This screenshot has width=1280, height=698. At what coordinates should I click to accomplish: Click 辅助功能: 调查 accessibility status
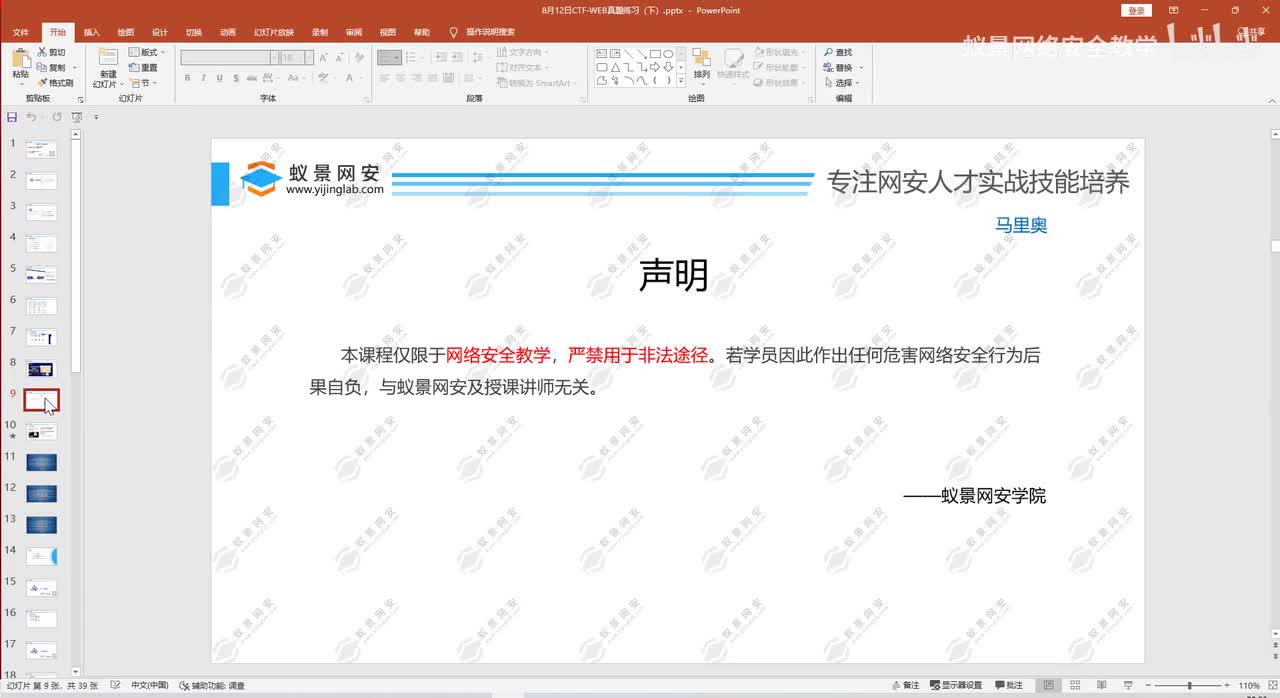(212, 685)
